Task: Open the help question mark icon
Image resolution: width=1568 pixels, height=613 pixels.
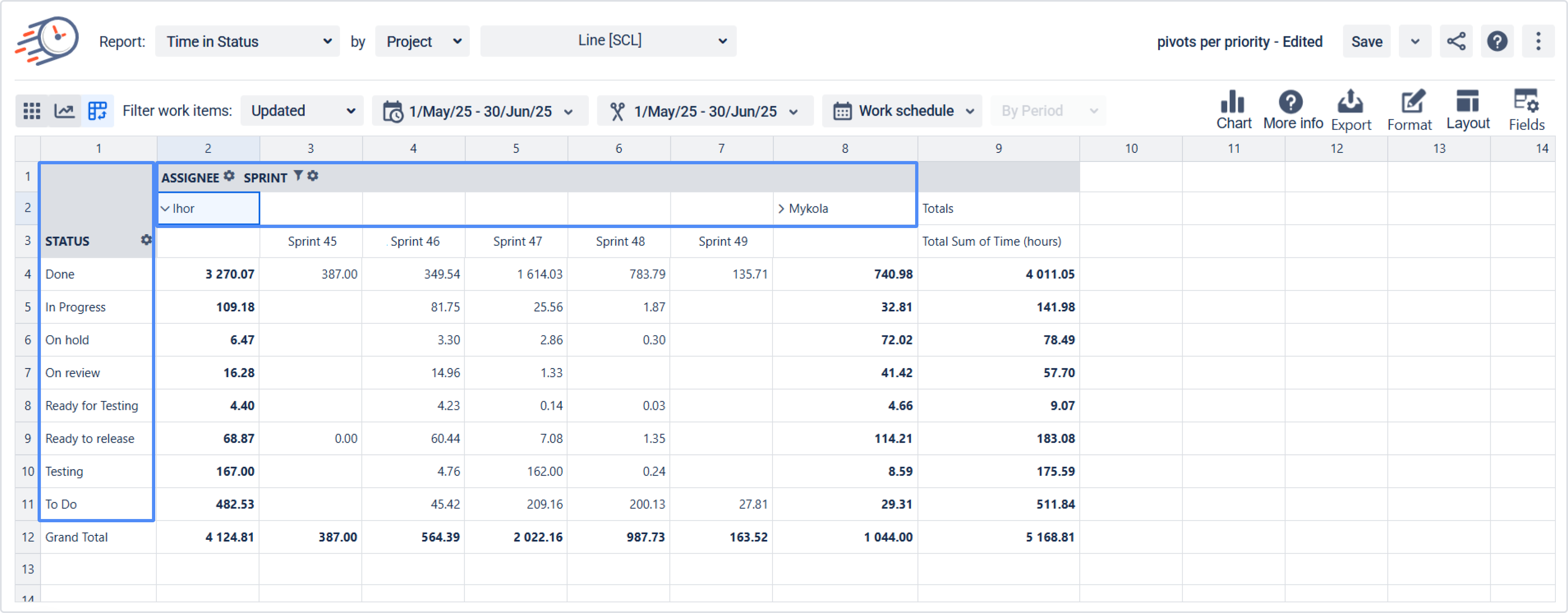Action: point(1497,41)
